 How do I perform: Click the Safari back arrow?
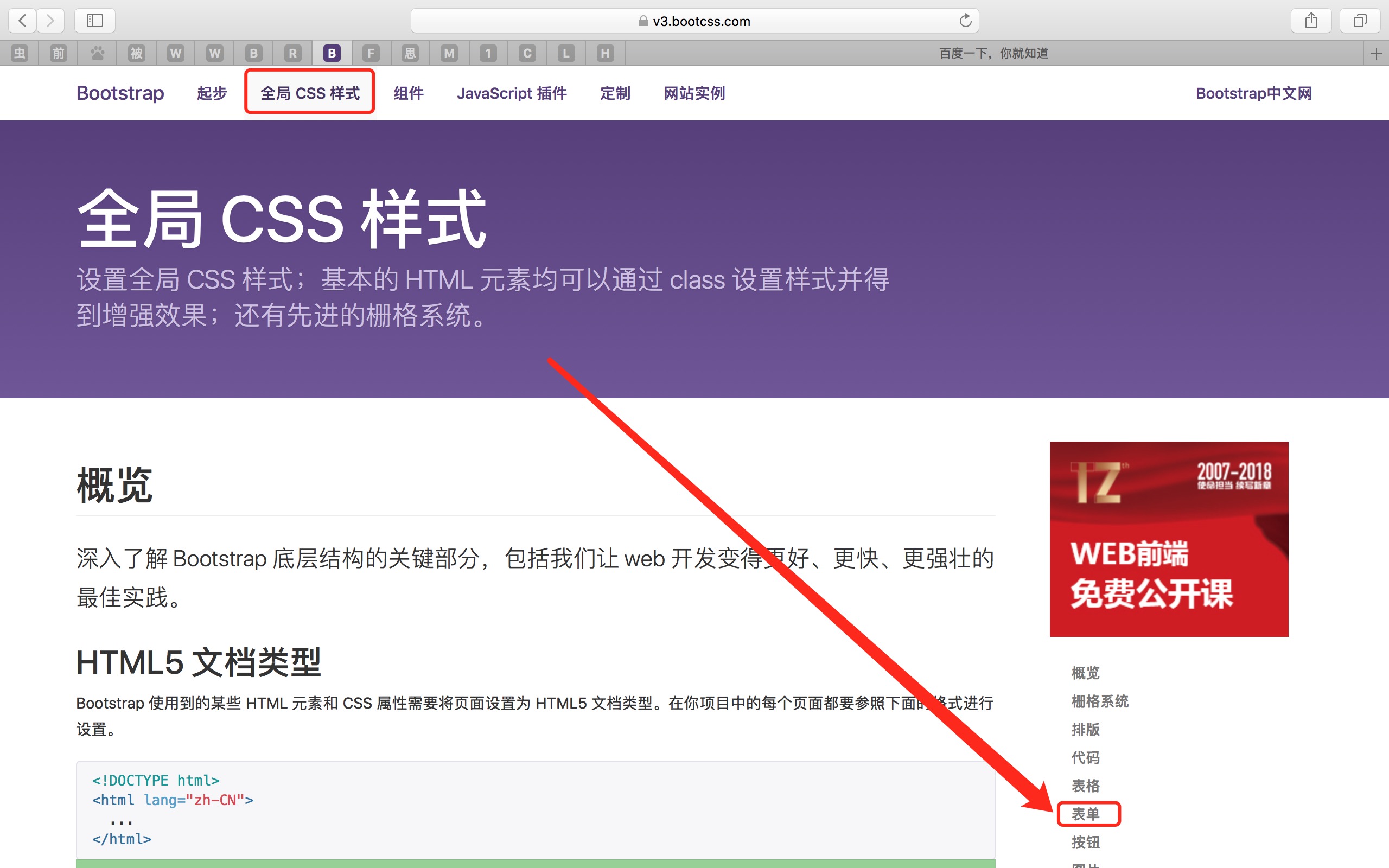coord(22,21)
